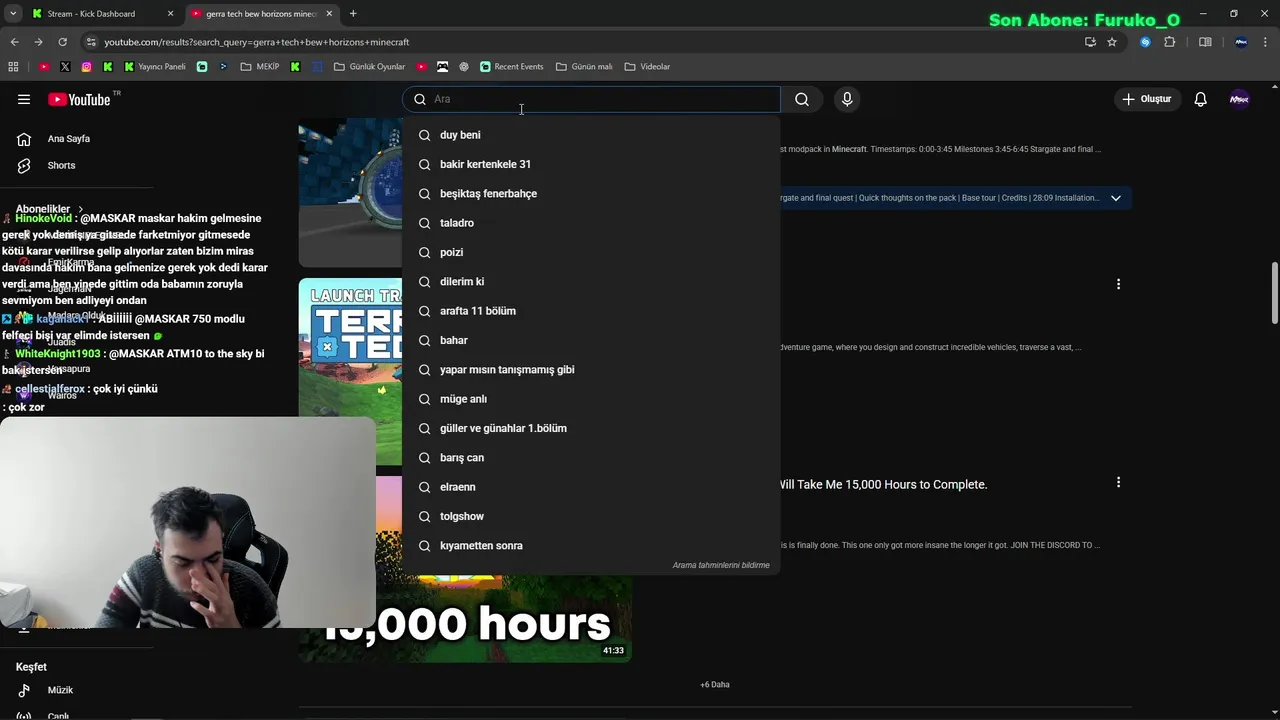1280x720 pixels.
Task: Click the Müzik note icon
Action: [x=24, y=690]
